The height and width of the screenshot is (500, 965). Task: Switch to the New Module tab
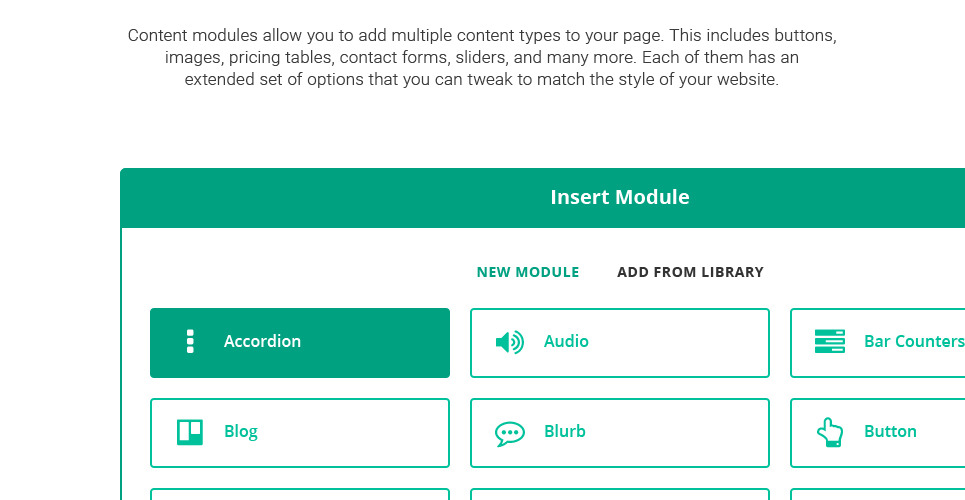pos(528,272)
